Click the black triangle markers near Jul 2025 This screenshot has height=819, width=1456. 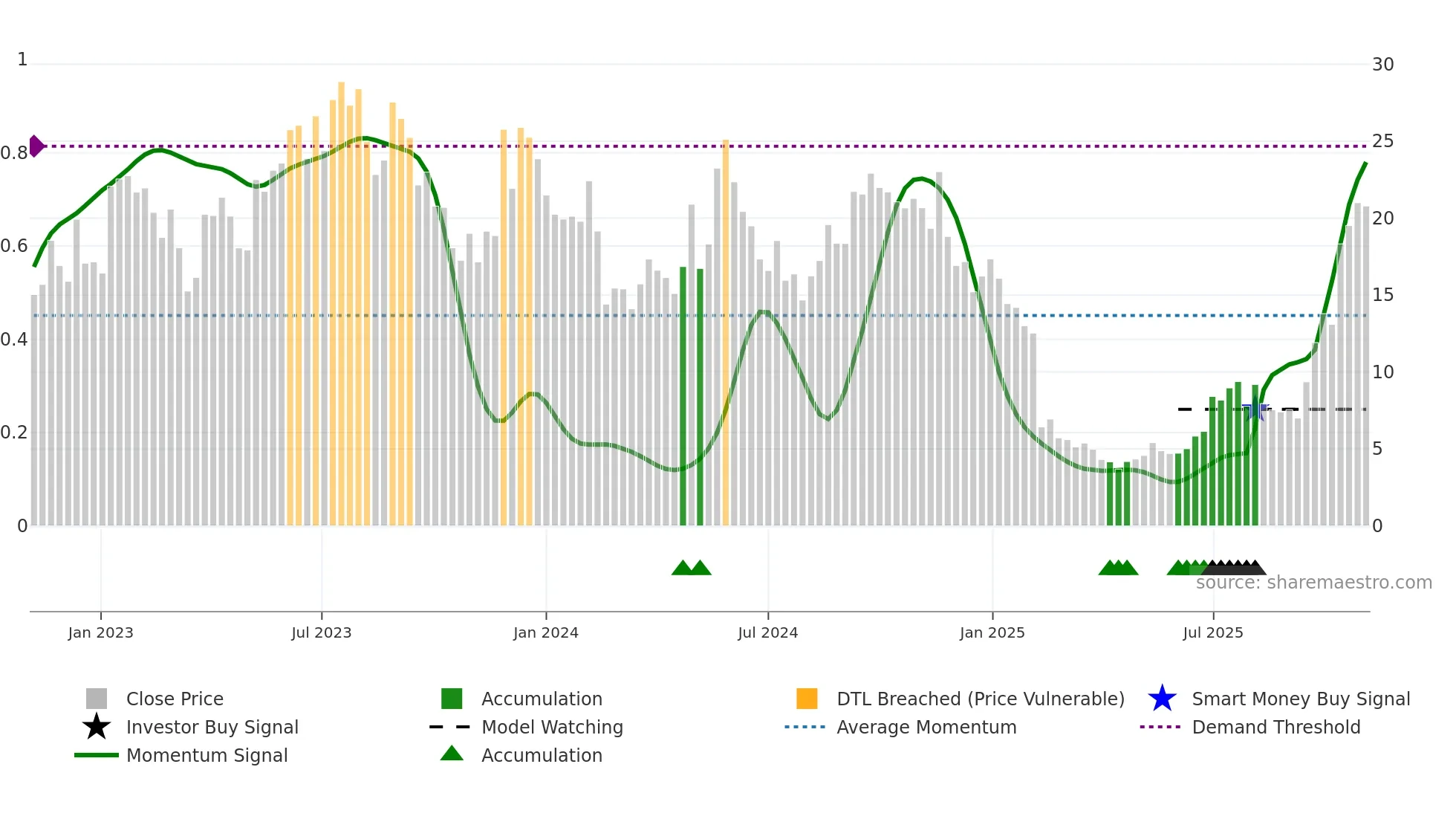point(1233,568)
